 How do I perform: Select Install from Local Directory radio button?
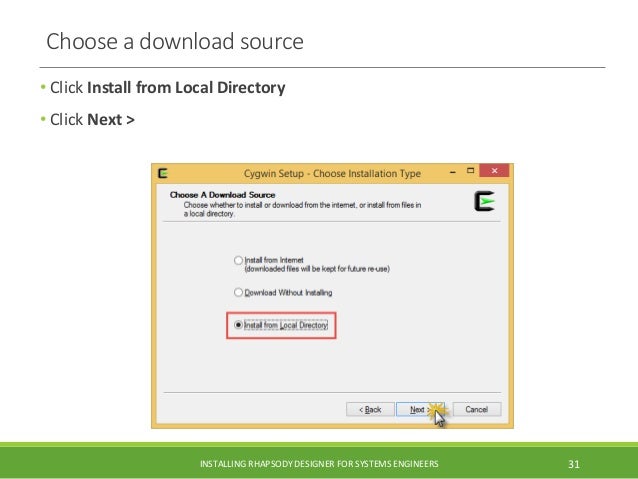[x=238, y=325]
